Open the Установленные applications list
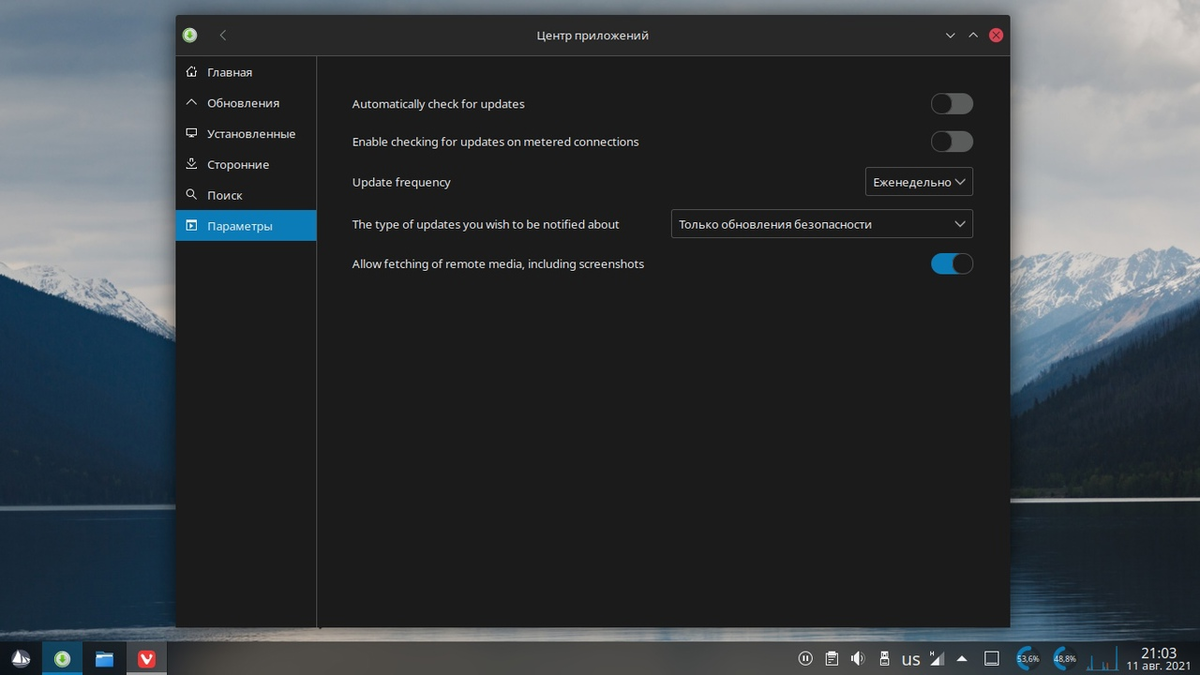Screen dimensions: 1200x675 tap(250, 133)
